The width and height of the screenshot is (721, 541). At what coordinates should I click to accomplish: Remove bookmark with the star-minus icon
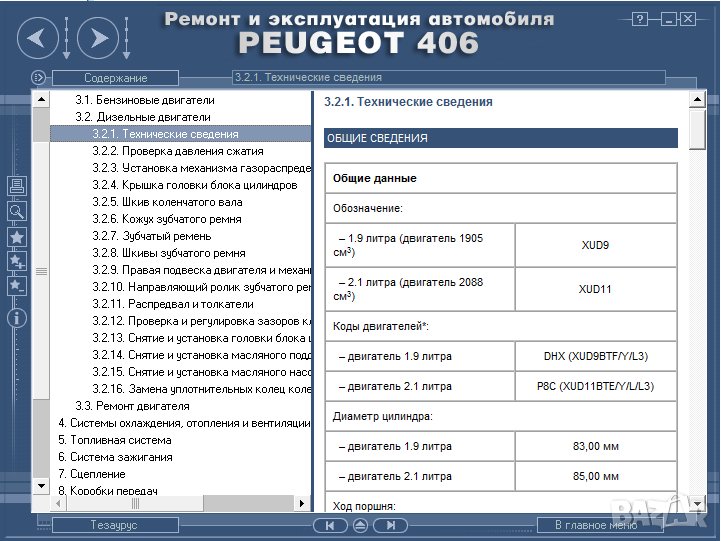(16, 286)
